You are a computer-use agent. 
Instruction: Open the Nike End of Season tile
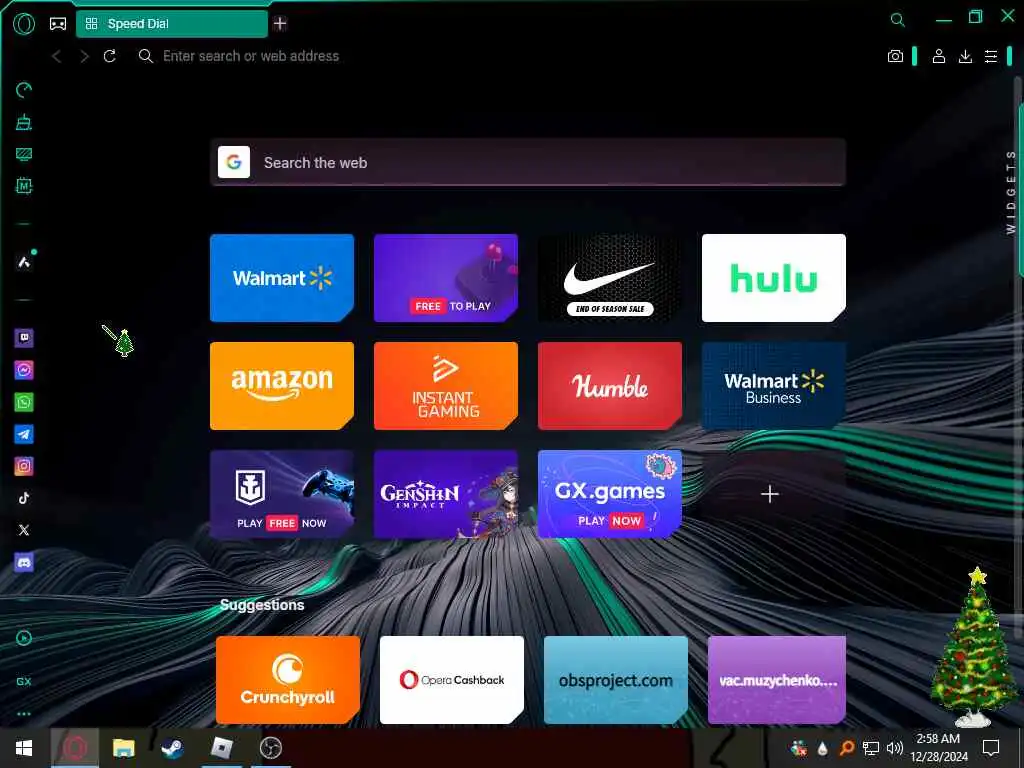pyautogui.click(x=610, y=278)
